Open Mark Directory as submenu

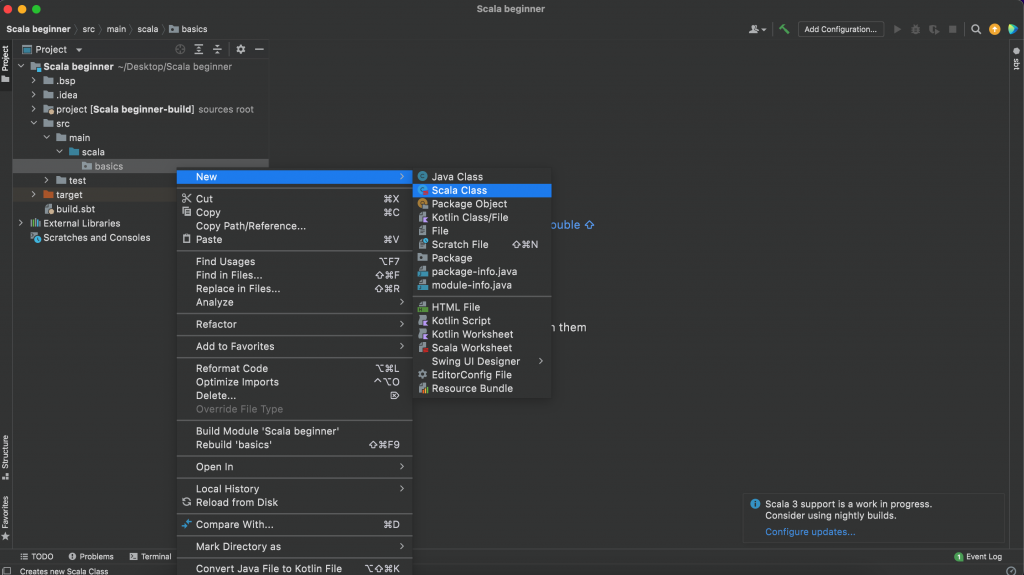(295, 546)
